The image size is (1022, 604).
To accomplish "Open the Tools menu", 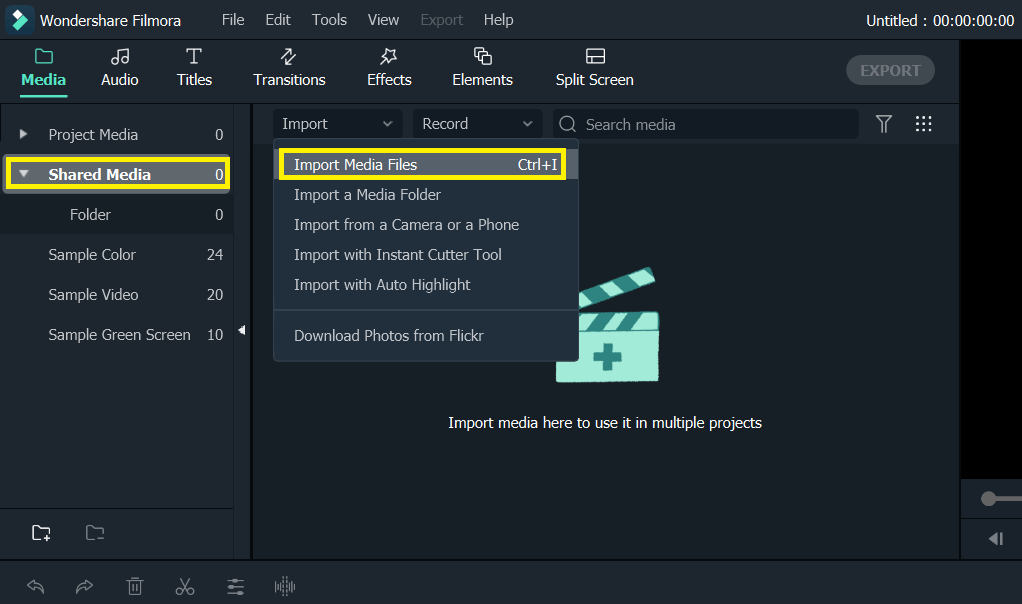I will click(329, 20).
